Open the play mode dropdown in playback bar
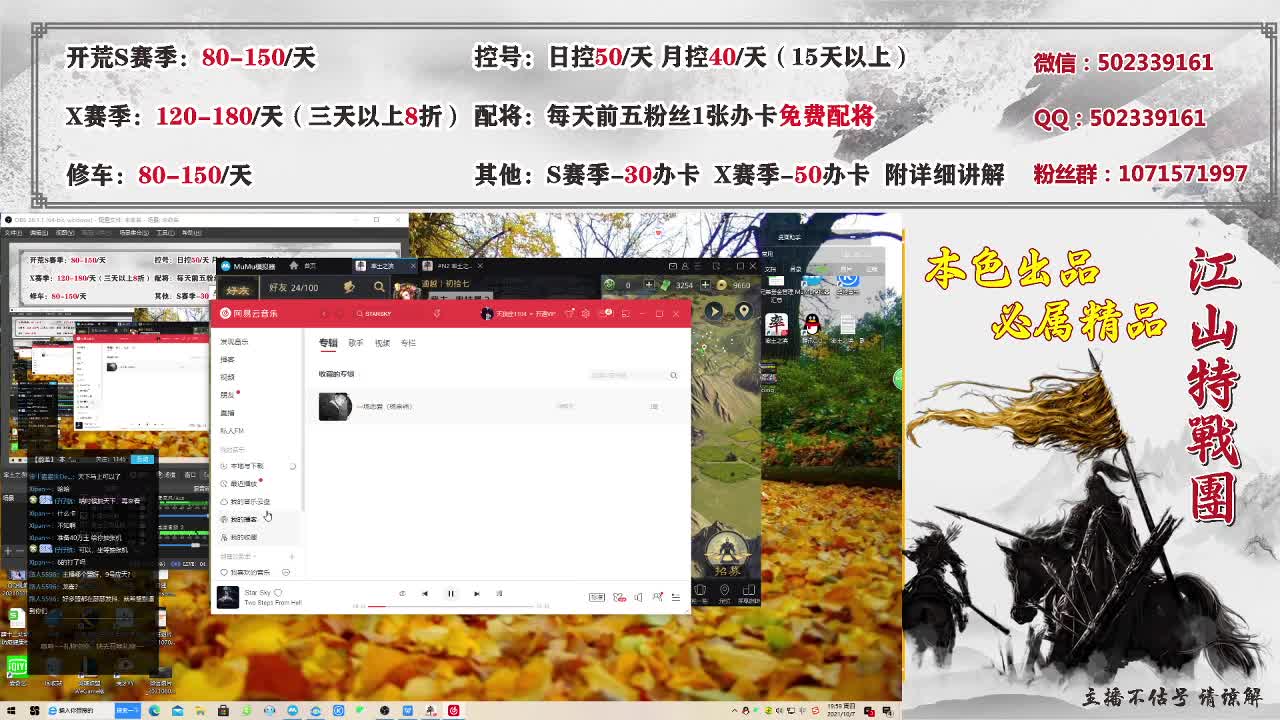 point(402,594)
